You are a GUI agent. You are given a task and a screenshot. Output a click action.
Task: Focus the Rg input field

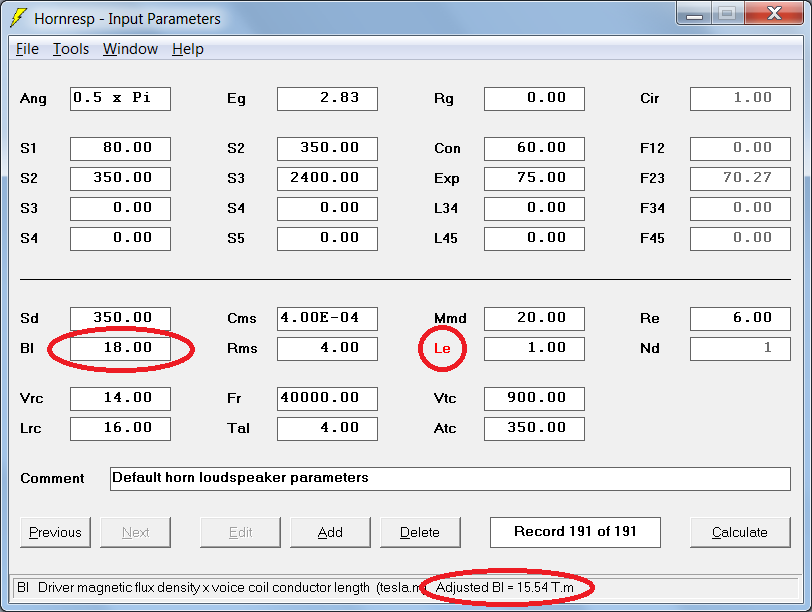[534, 98]
